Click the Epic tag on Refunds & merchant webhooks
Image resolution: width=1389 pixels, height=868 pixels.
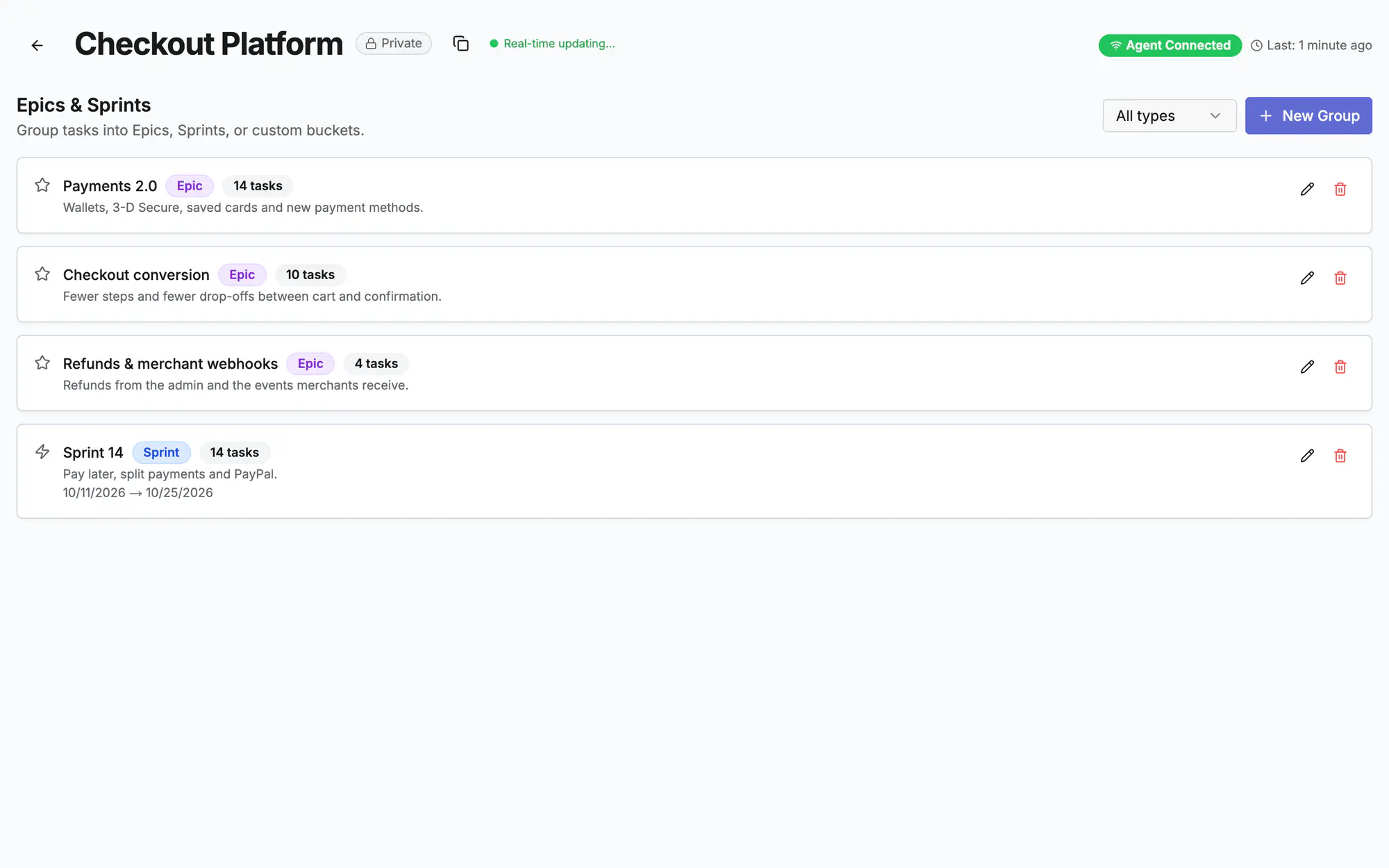point(310,364)
